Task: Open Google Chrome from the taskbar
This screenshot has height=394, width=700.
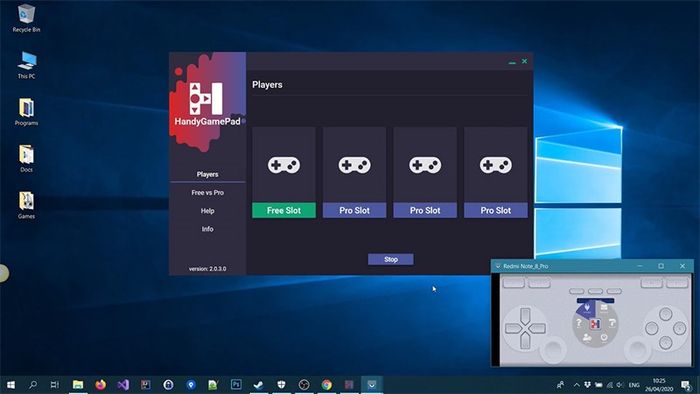Action: [327, 384]
